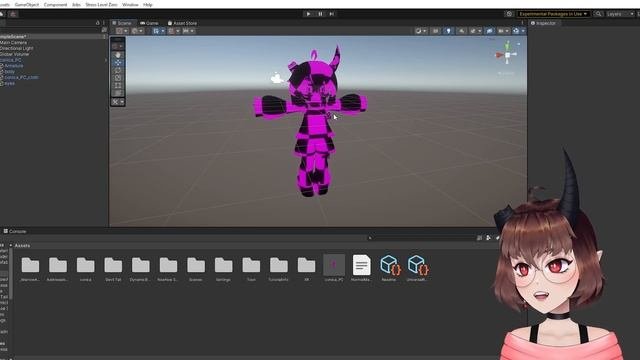
Task: Click the Step frame button
Action: coord(332,14)
